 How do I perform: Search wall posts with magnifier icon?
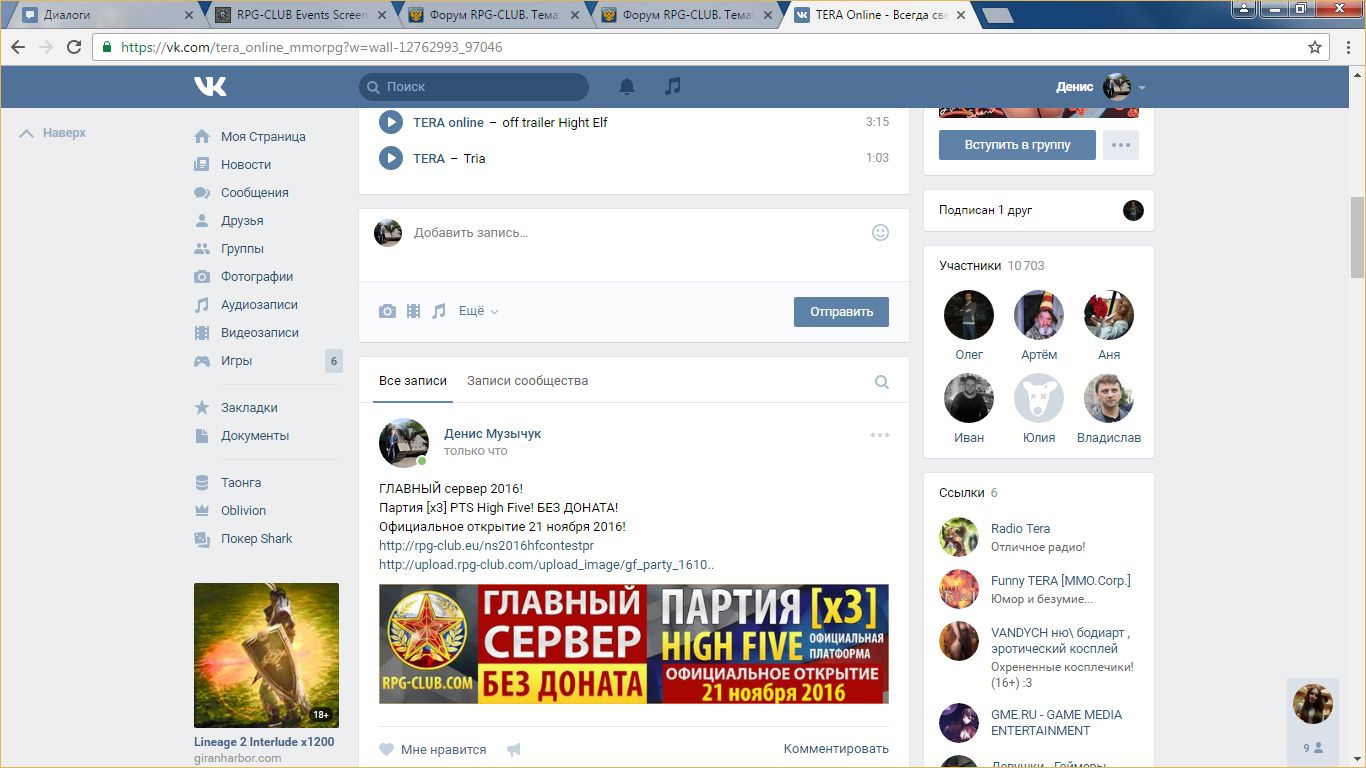point(881,381)
